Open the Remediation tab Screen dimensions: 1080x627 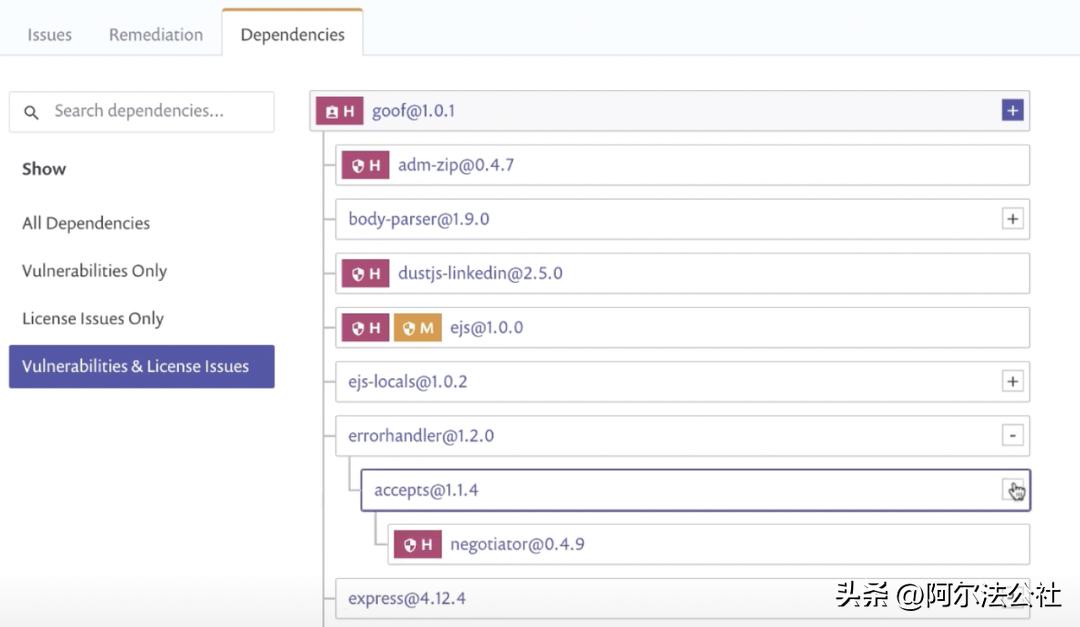(156, 34)
